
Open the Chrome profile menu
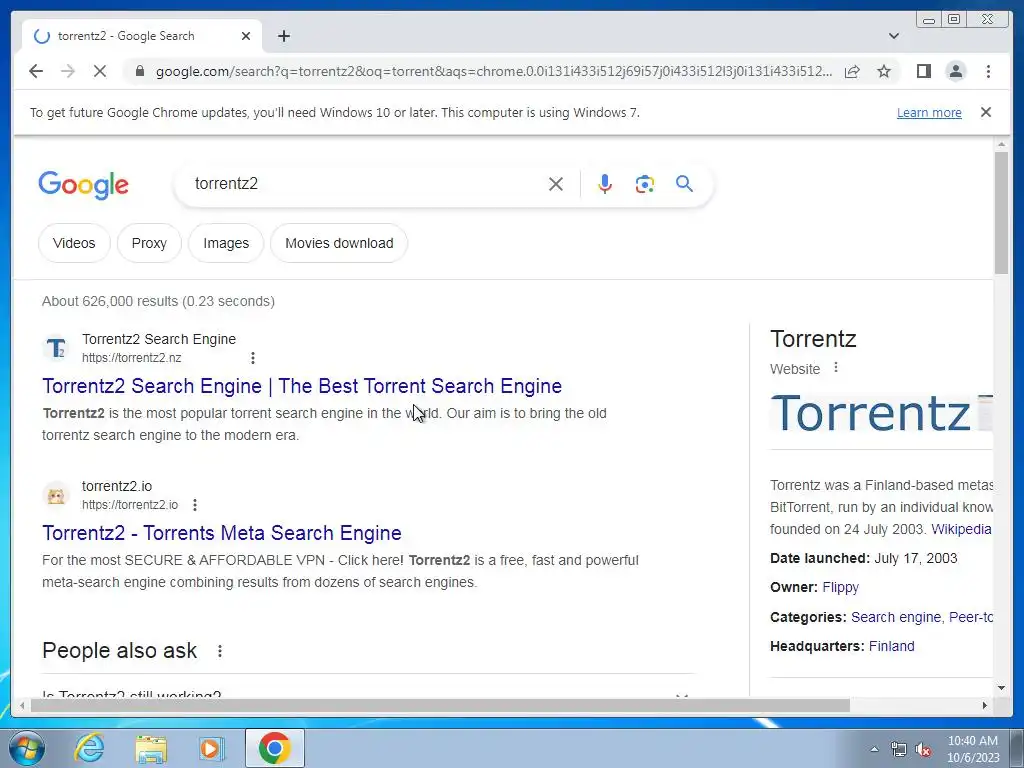tap(956, 71)
